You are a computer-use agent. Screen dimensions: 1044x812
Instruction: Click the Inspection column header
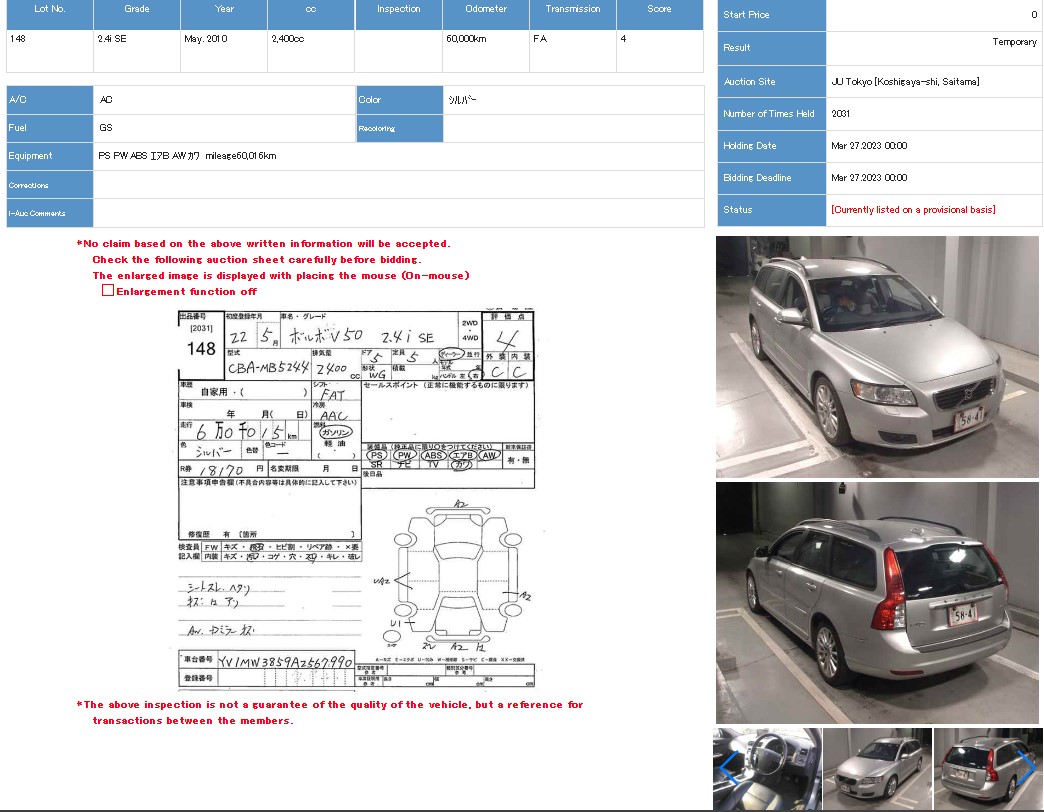click(398, 9)
